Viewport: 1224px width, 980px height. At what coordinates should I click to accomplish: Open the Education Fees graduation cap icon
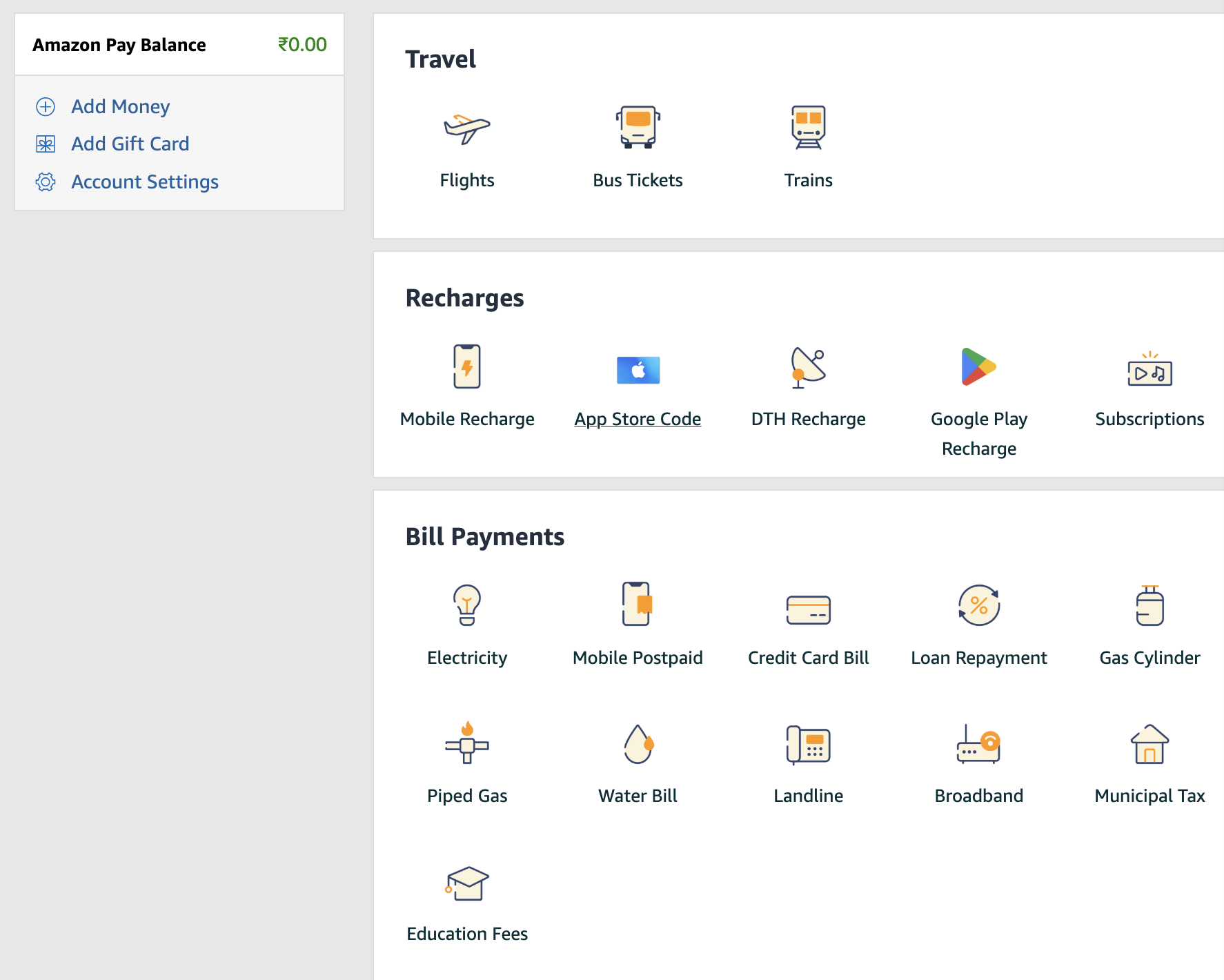coord(467,883)
